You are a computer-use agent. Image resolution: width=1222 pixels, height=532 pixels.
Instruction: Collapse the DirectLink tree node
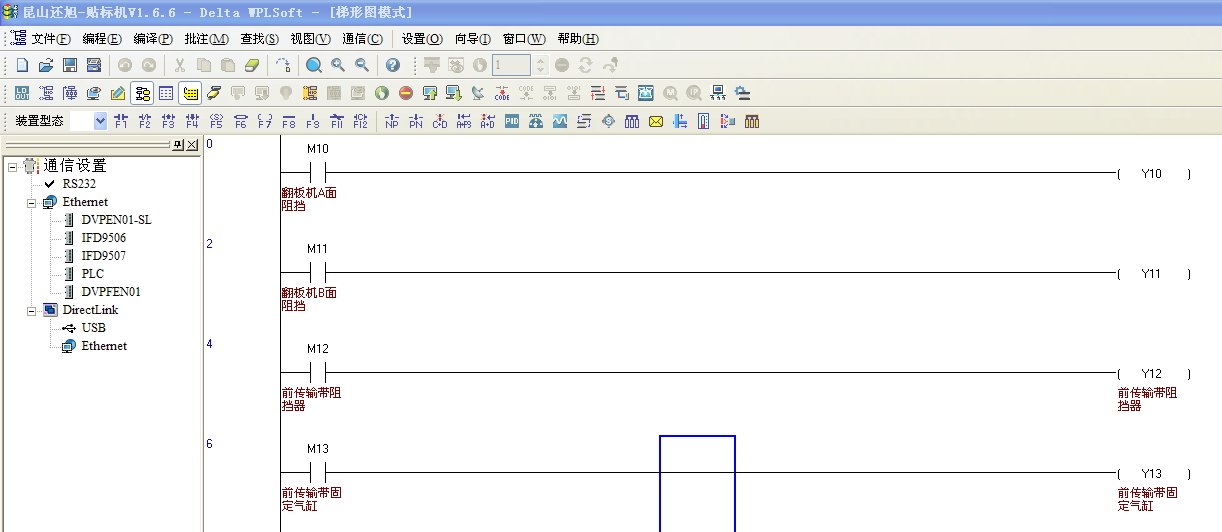(32, 310)
